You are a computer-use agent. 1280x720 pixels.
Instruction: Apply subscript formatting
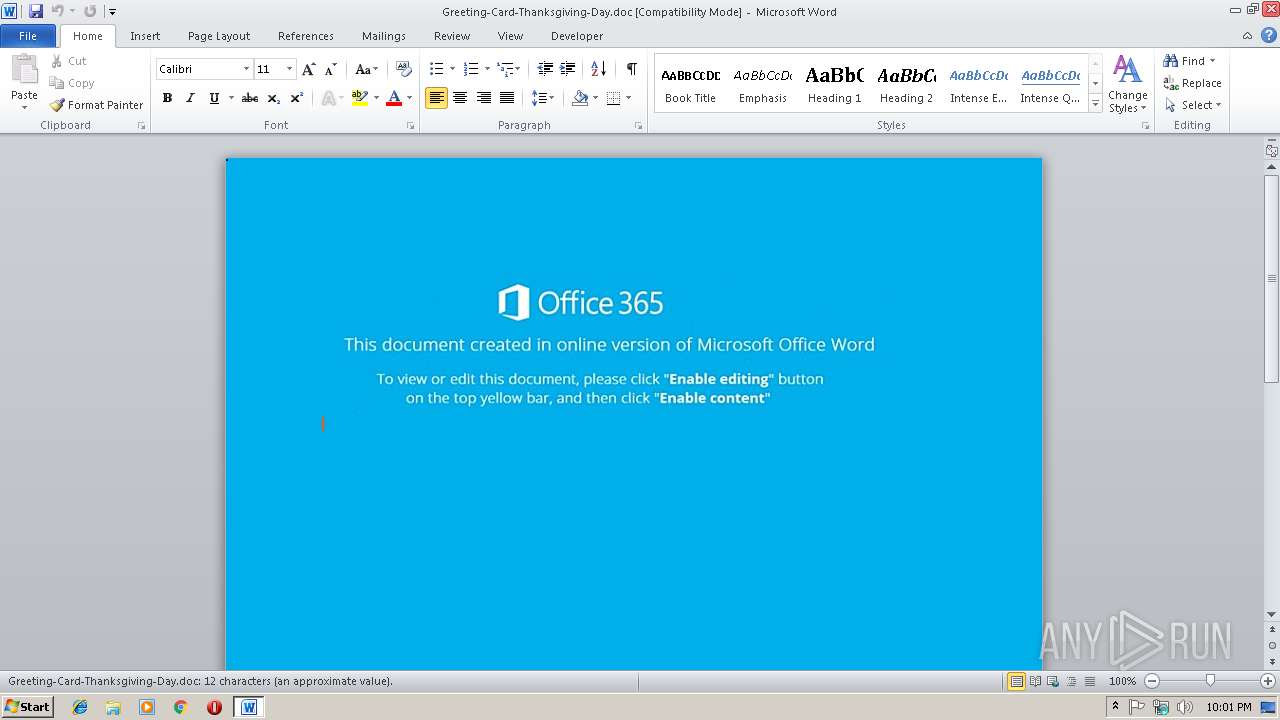click(273, 98)
